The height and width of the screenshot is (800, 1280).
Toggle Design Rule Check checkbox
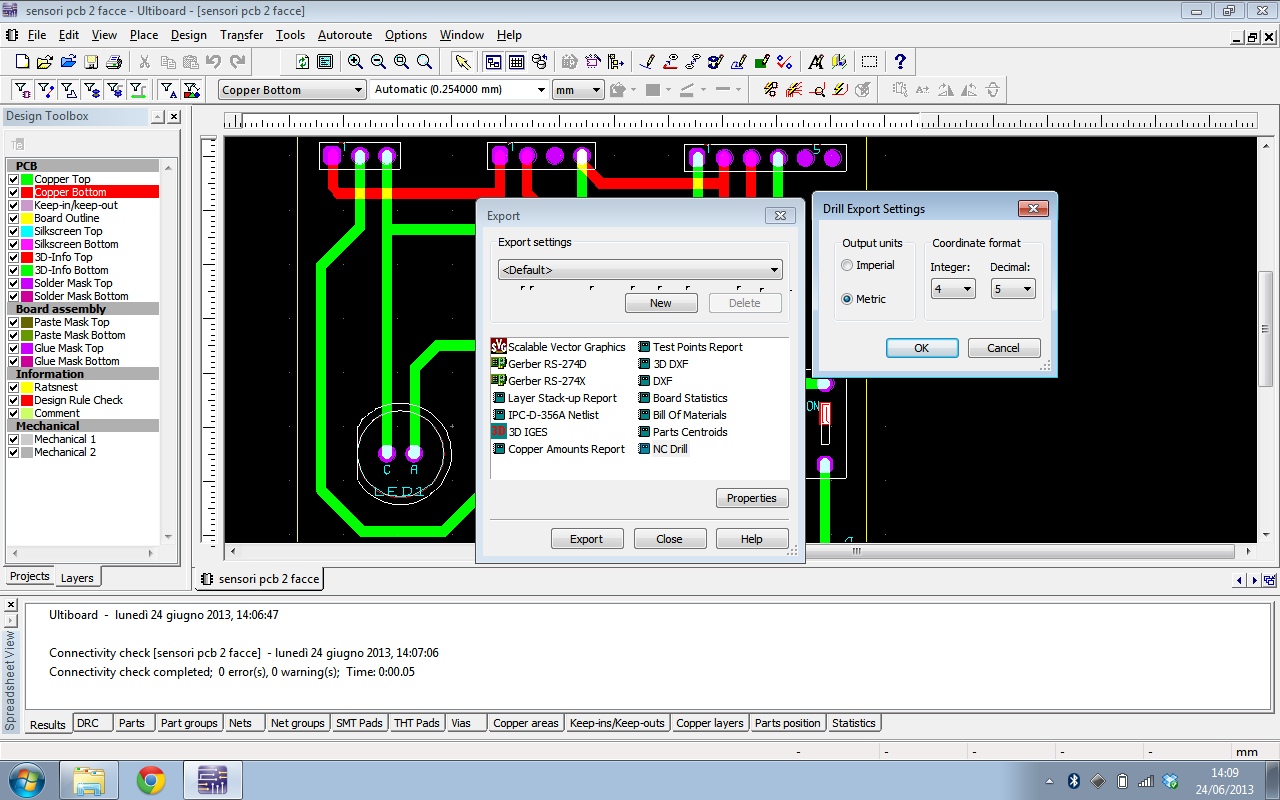click(x=13, y=400)
